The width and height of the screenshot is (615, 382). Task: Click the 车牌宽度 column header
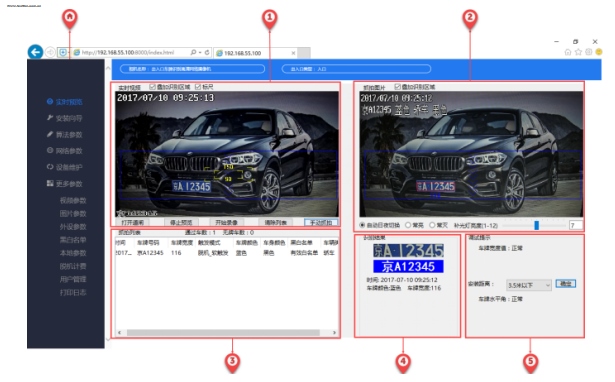click(182, 243)
